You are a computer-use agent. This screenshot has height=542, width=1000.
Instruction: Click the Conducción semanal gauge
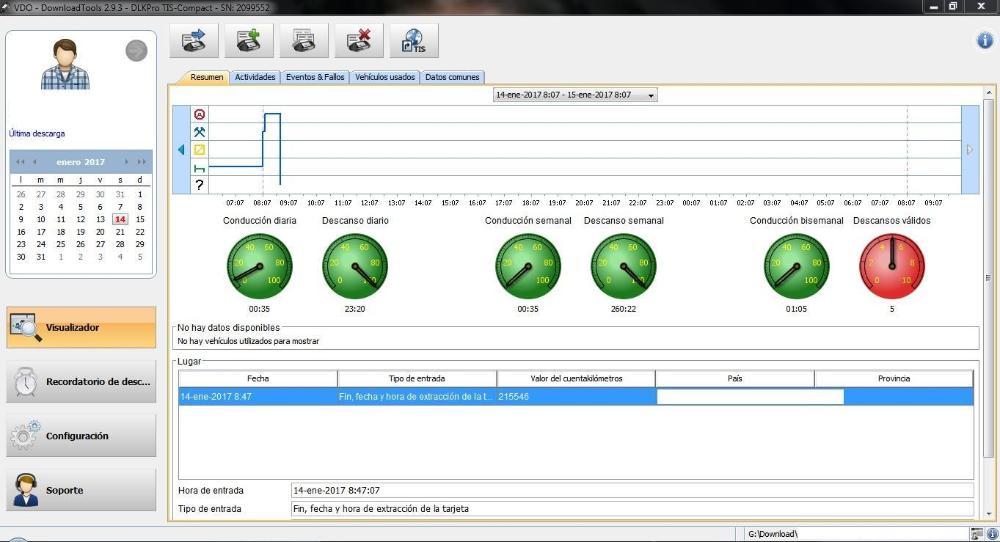528,266
